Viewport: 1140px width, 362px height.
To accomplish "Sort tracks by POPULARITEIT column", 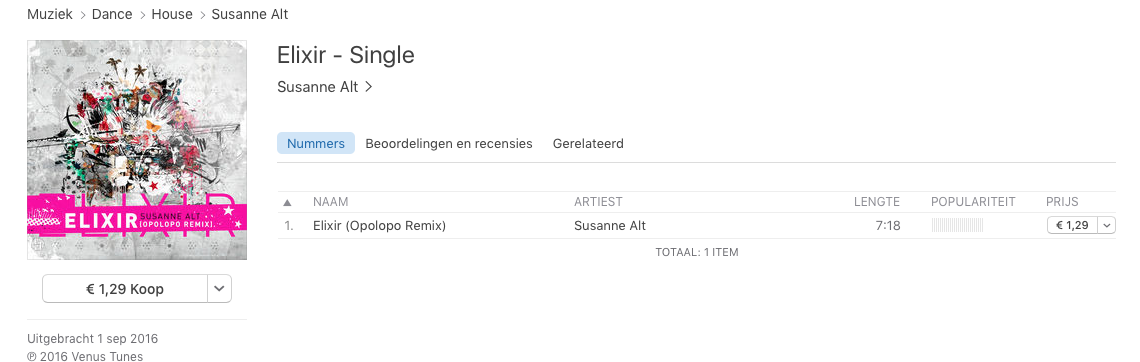I will pyautogui.click(x=973, y=202).
